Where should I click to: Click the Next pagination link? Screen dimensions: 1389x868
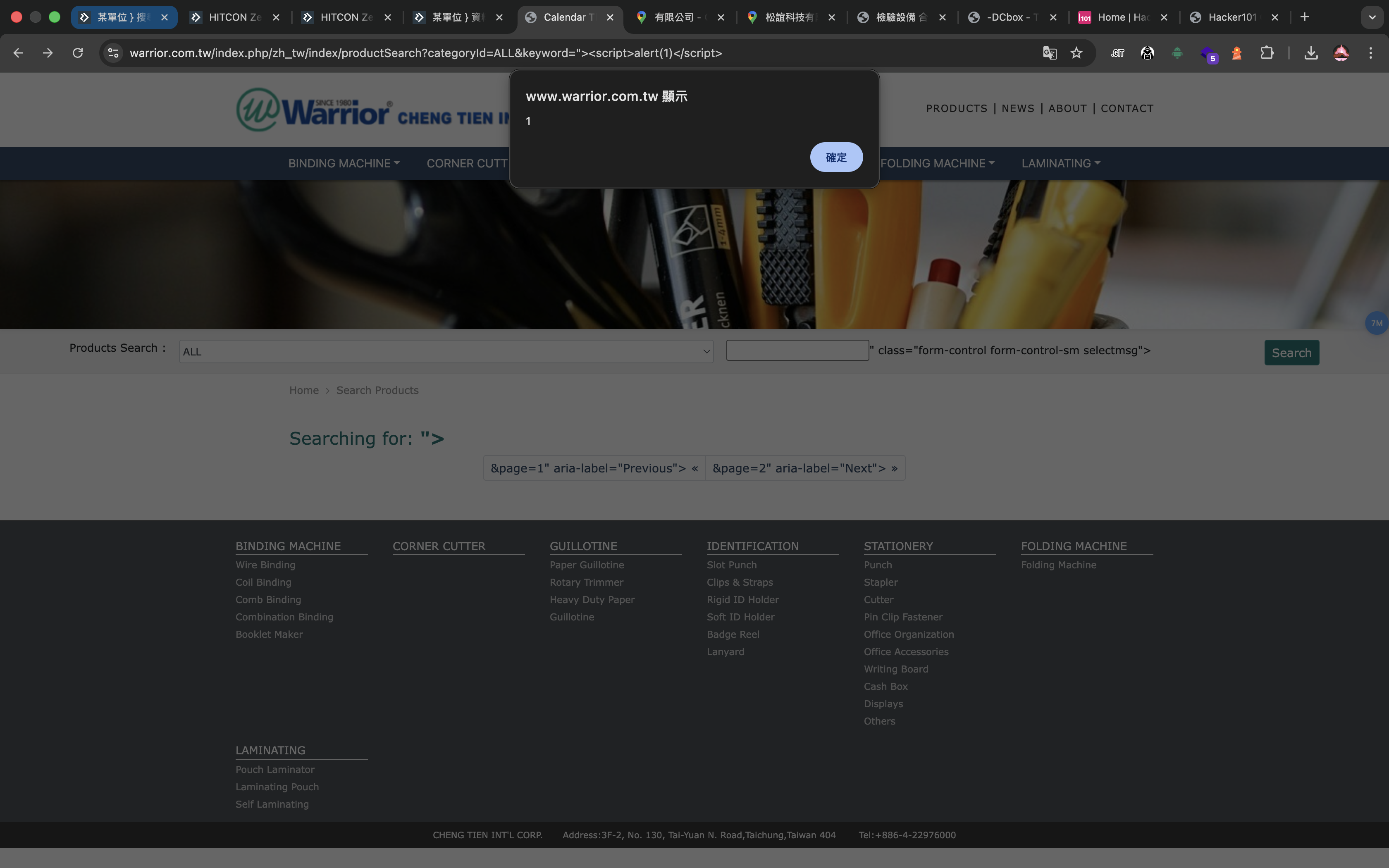(x=805, y=468)
